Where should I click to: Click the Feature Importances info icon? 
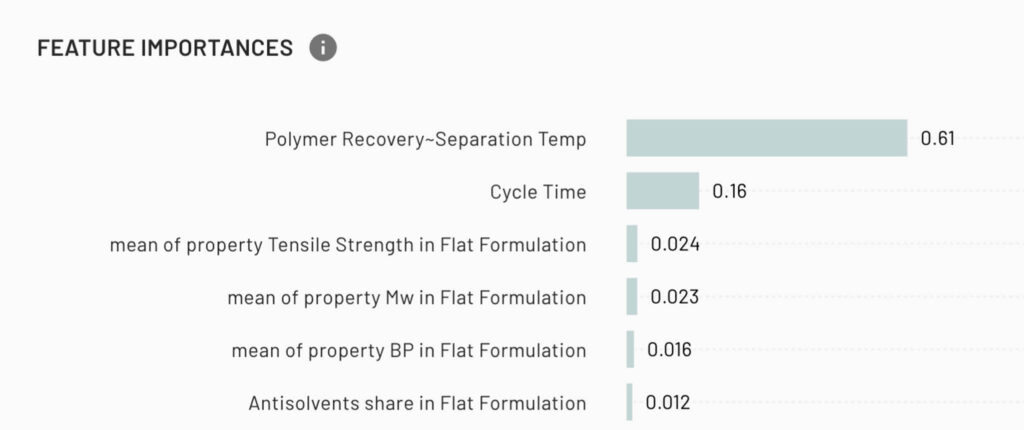tap(323, 48)
